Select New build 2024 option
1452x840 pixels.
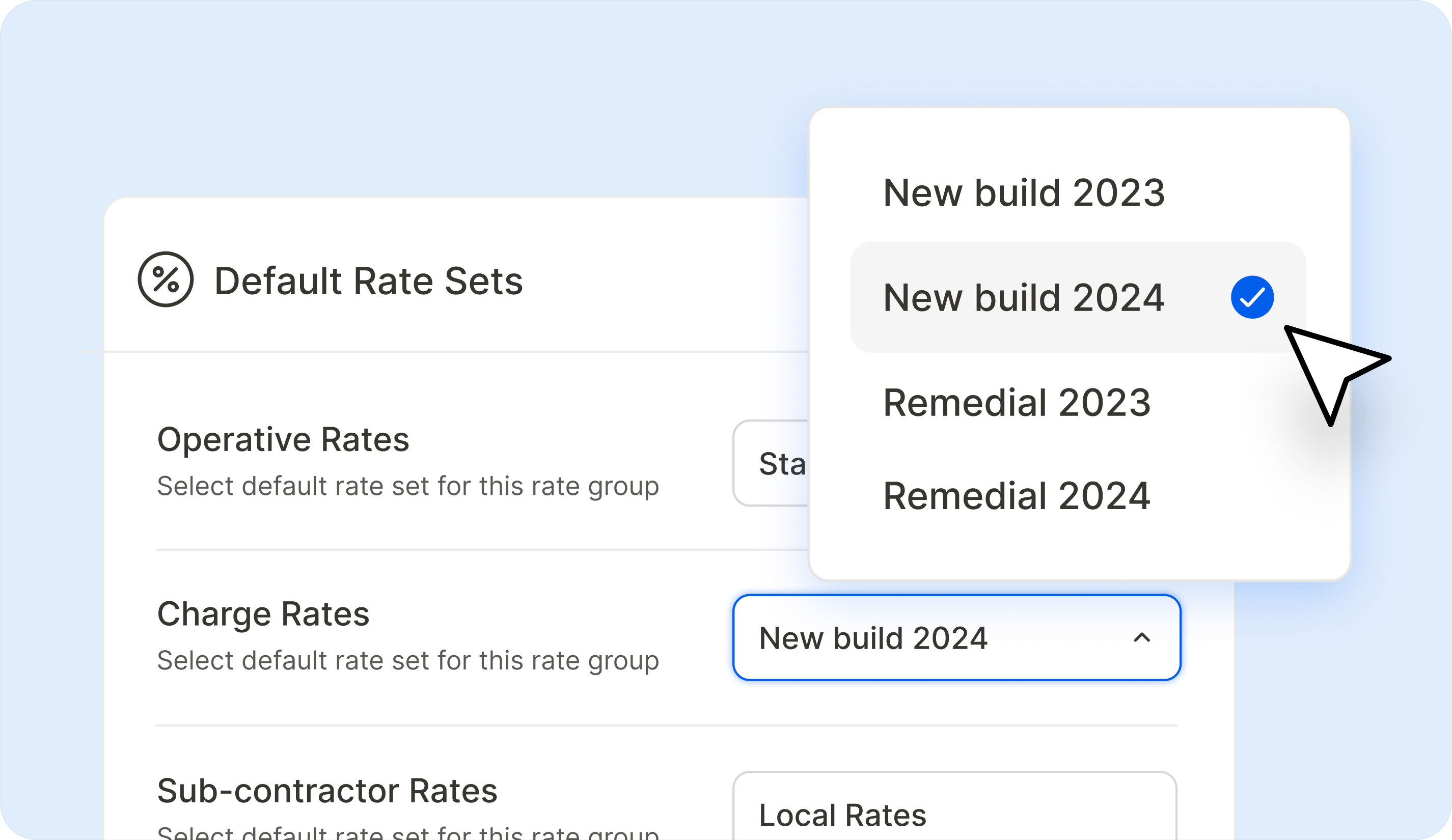(1078, 297)
